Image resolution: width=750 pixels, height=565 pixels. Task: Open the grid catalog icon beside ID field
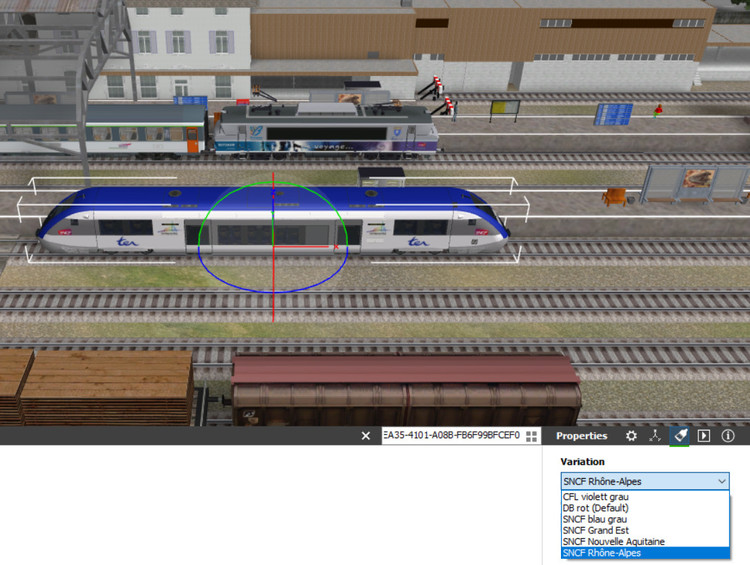click(531, 436)
